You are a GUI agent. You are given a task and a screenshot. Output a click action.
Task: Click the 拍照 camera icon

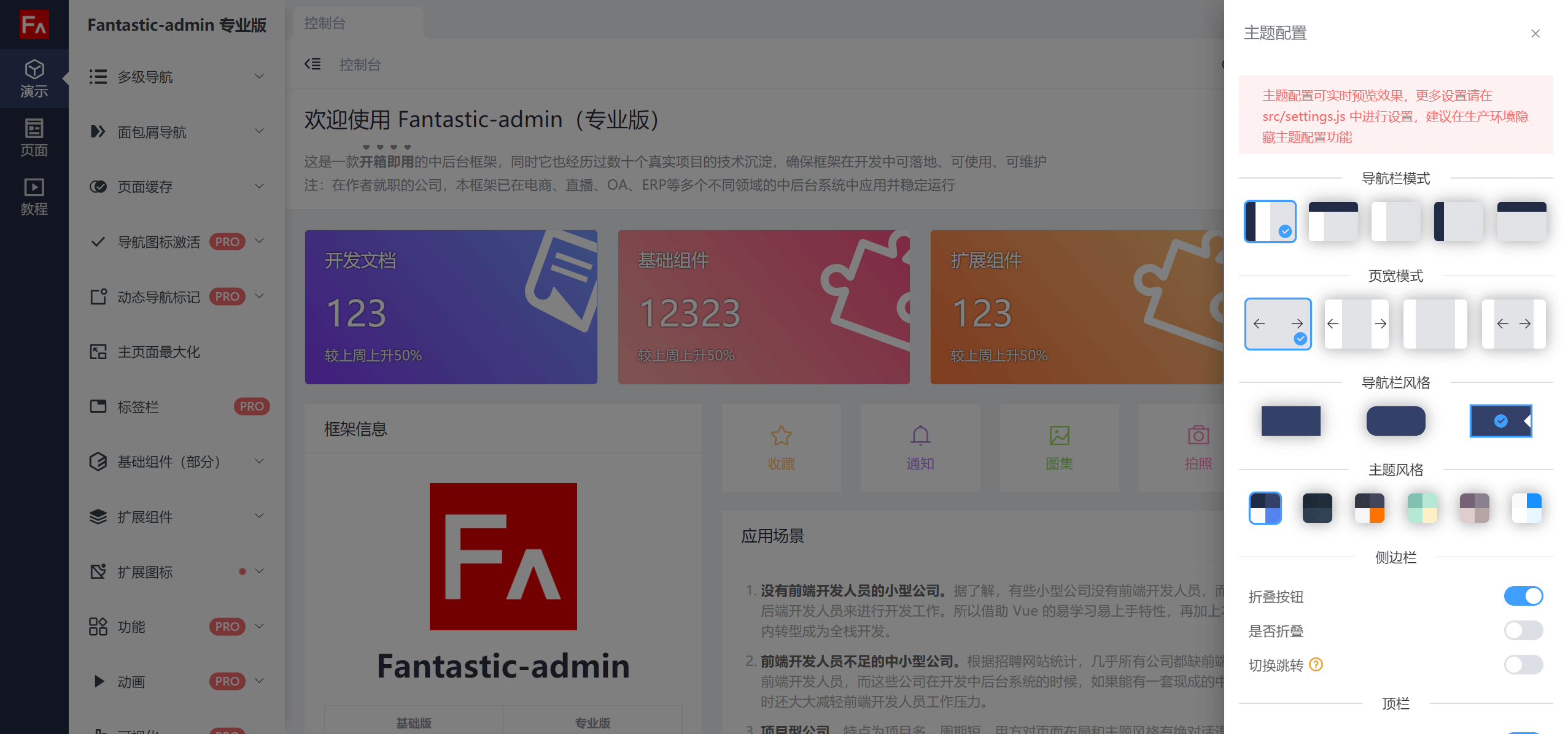1198,435
